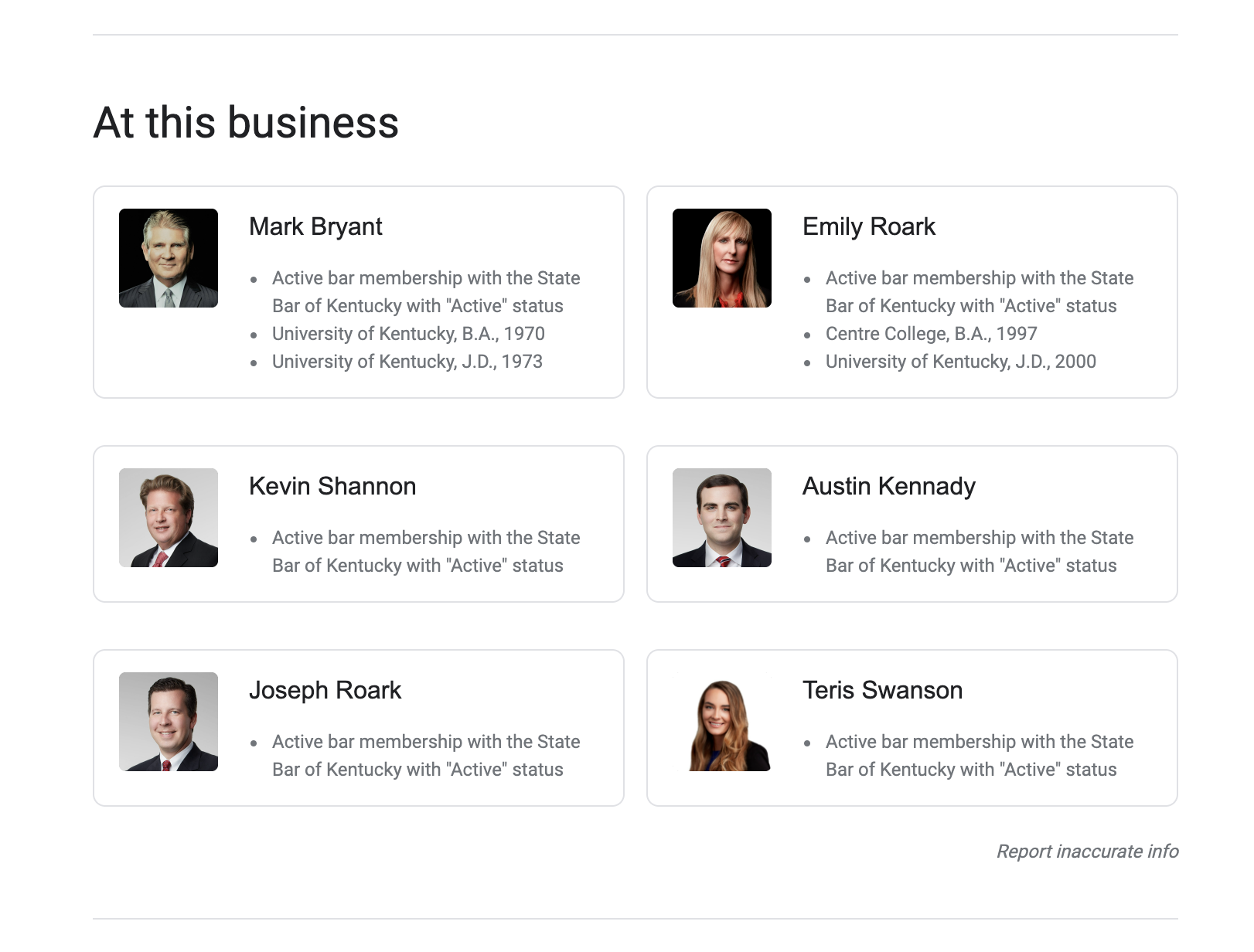The image size is (1254, 952).
Task: Click Kevin Shannon's profile photo
Action: tap(169, 518)
